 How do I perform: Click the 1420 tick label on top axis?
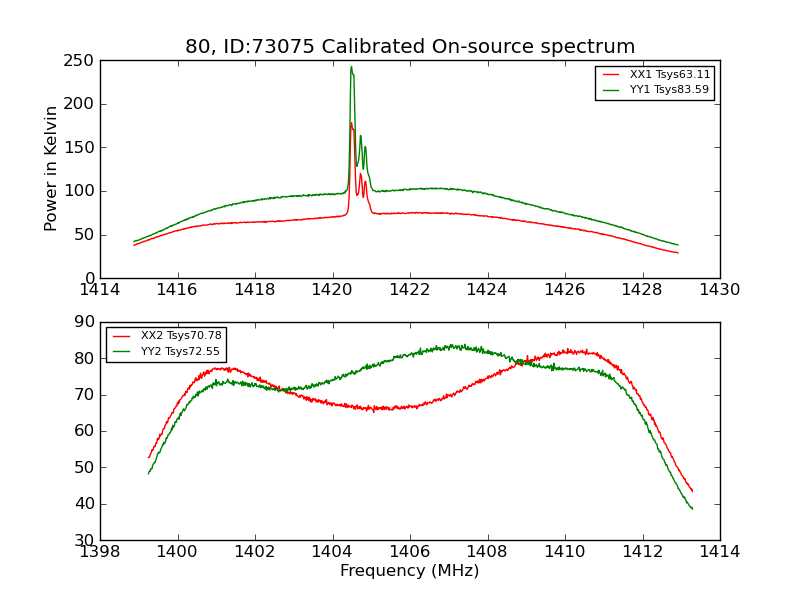(x=332, y=290)
